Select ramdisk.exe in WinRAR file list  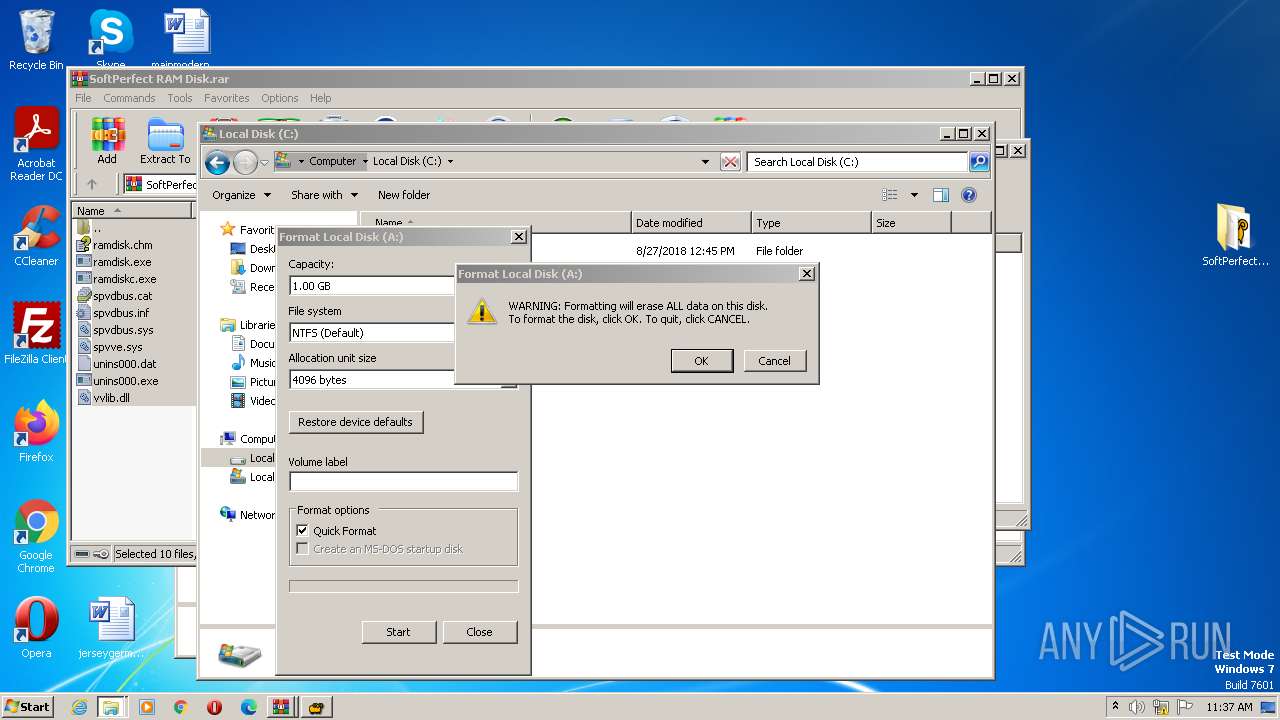coord(122,262)
